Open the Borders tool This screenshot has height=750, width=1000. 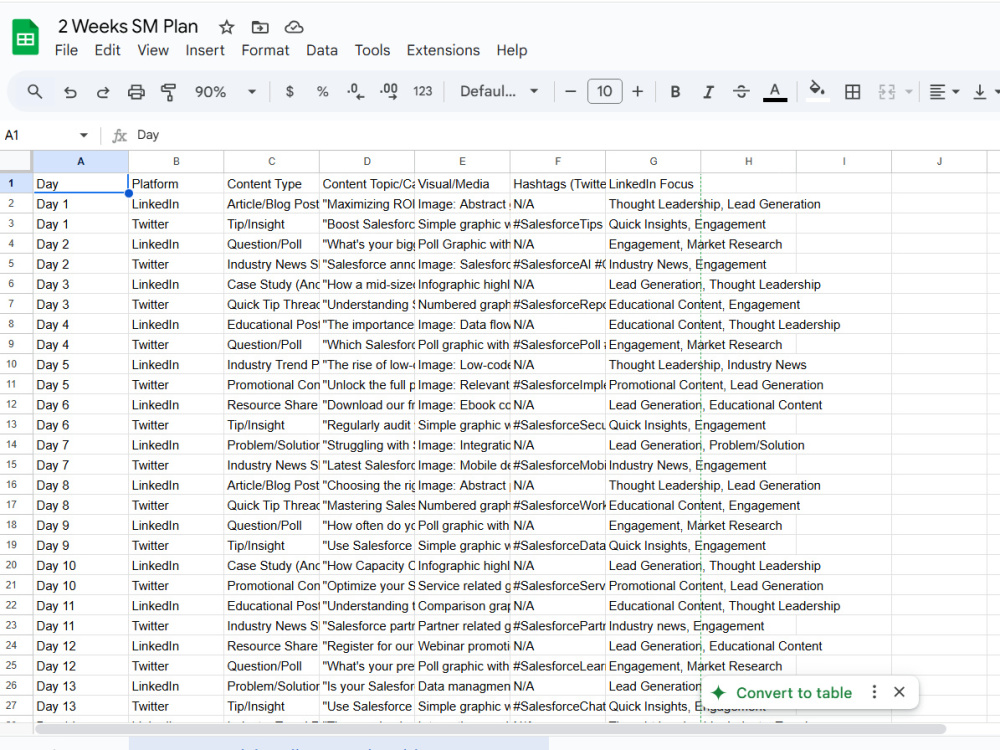(x=853, y=92)
